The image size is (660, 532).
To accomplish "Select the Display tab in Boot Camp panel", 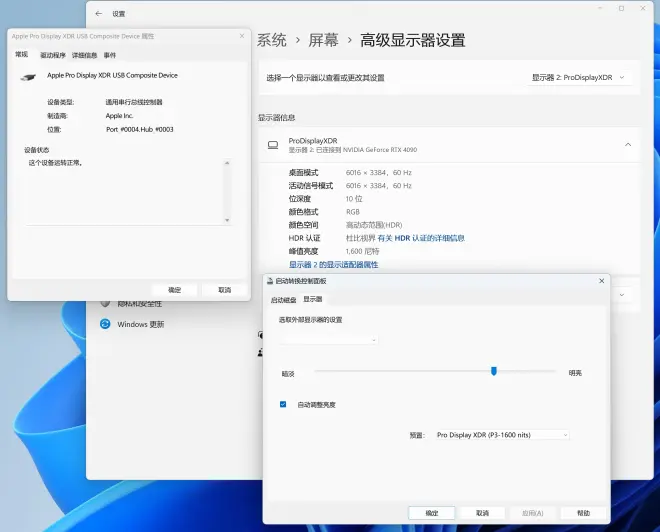I will pos(313,299).
